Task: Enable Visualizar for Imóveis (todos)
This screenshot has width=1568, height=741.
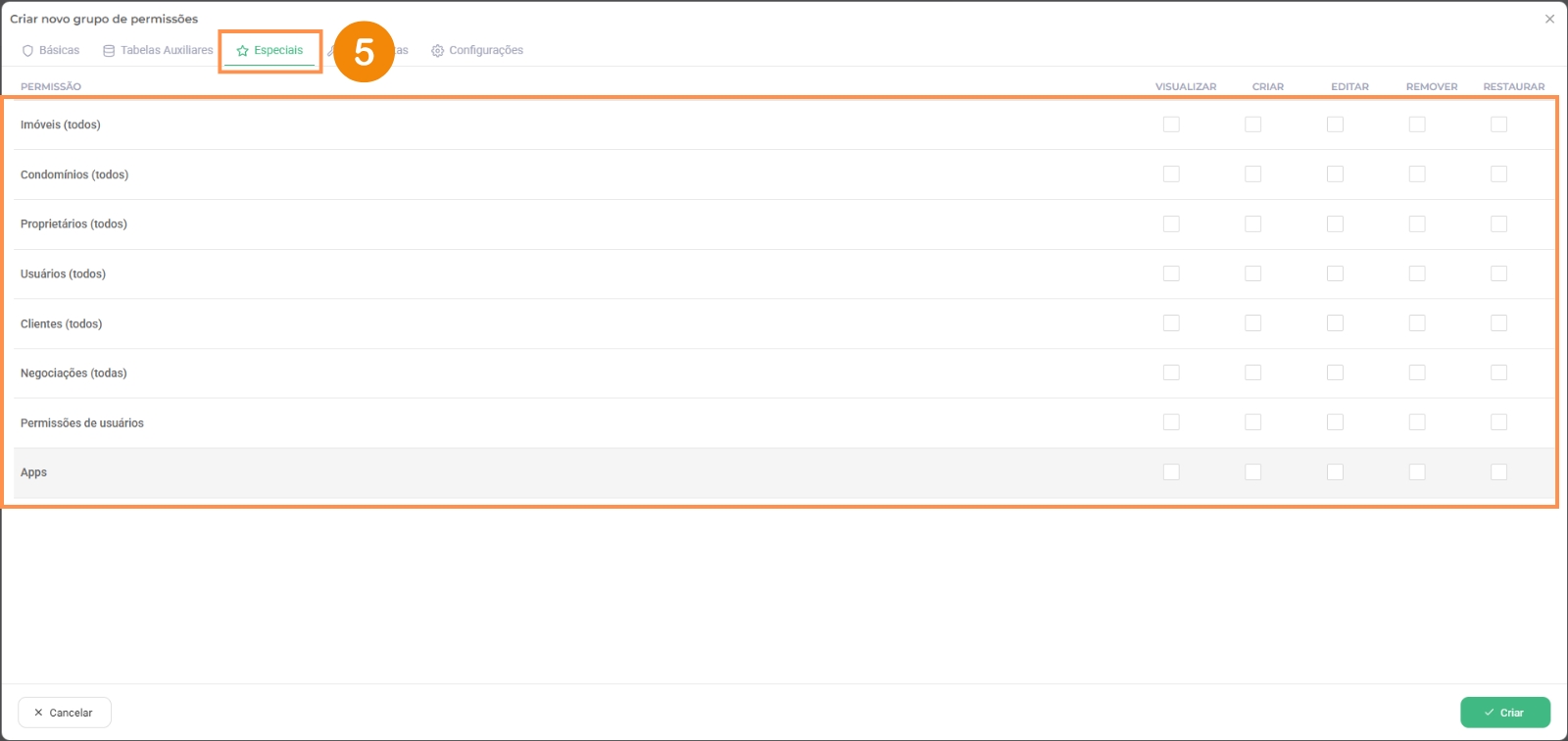Action: point(1171,124)
